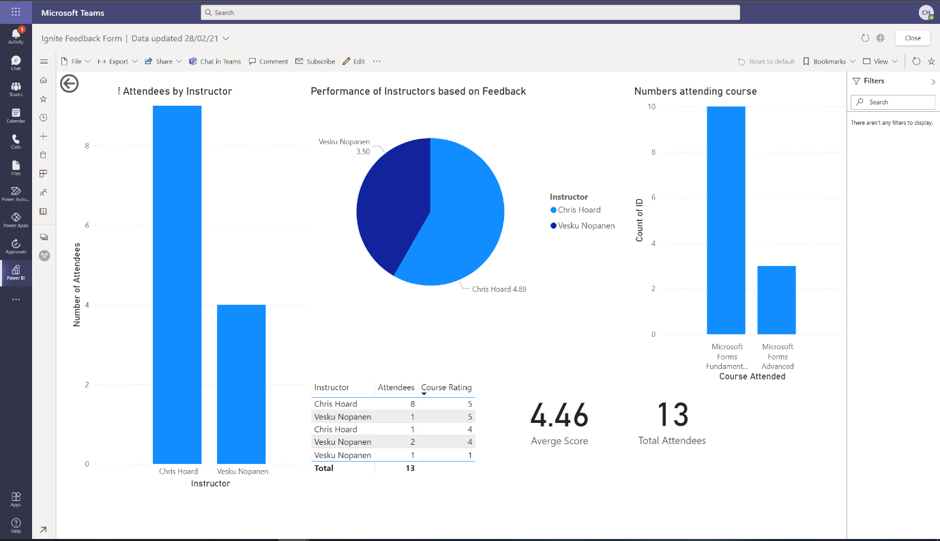Open the app launcher waffle icon
The width and height of the screenshot is (940, 541).
pyautogui.click(x=16, y=12)
